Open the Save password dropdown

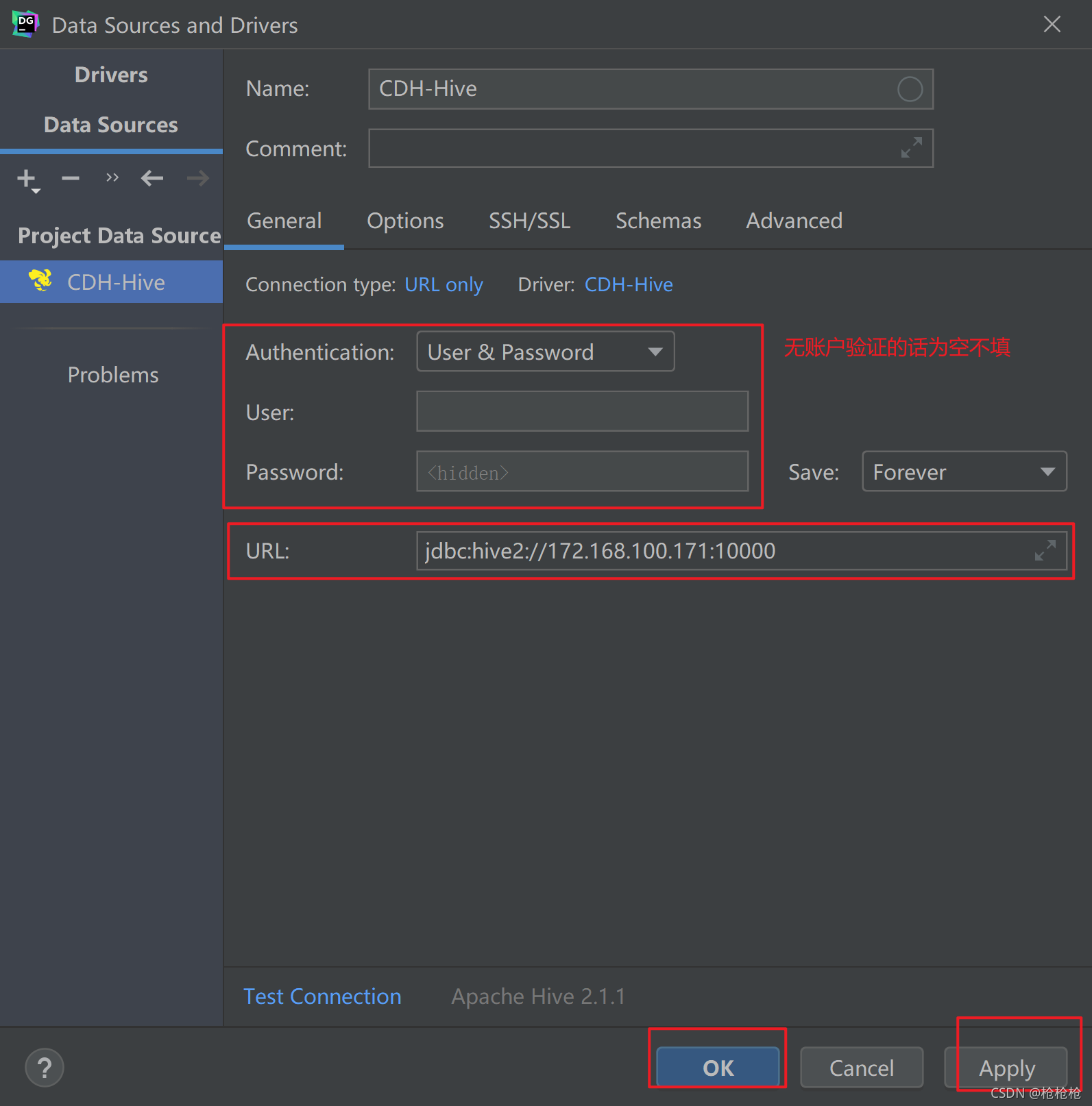(x=964, y=471)
